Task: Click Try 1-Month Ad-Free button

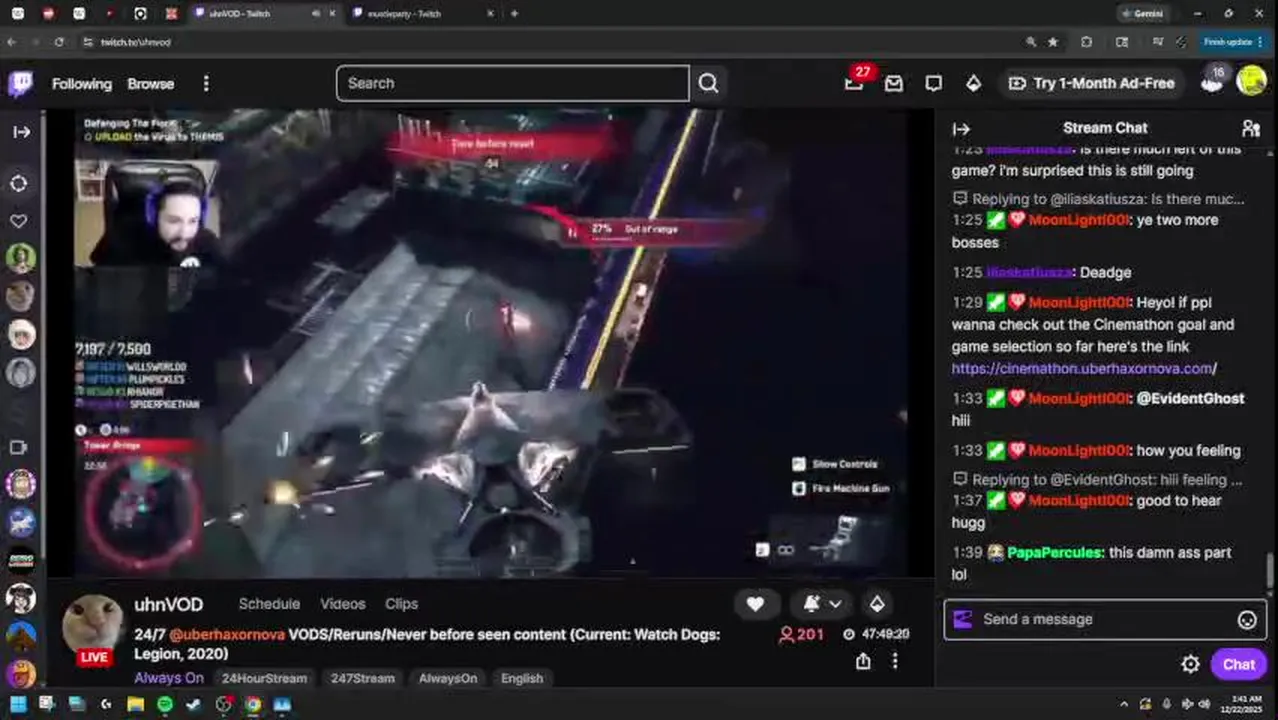Action: tap(1091, 83)
